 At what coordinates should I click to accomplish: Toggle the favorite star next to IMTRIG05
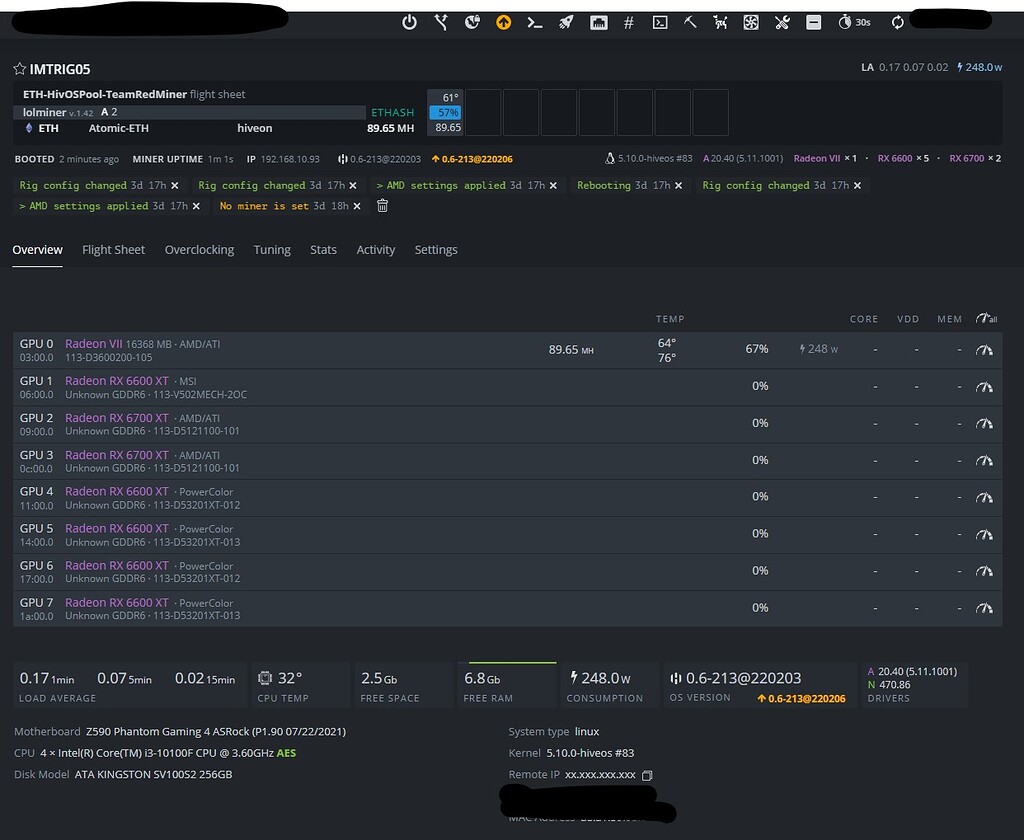(19, 70)
